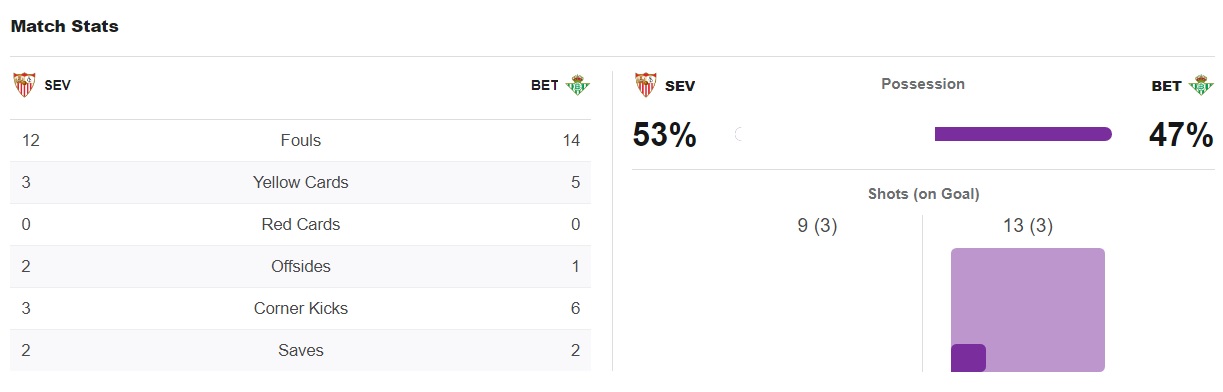
Task: Click the Sevilla crest in stats table header
Action: point(24,85)
